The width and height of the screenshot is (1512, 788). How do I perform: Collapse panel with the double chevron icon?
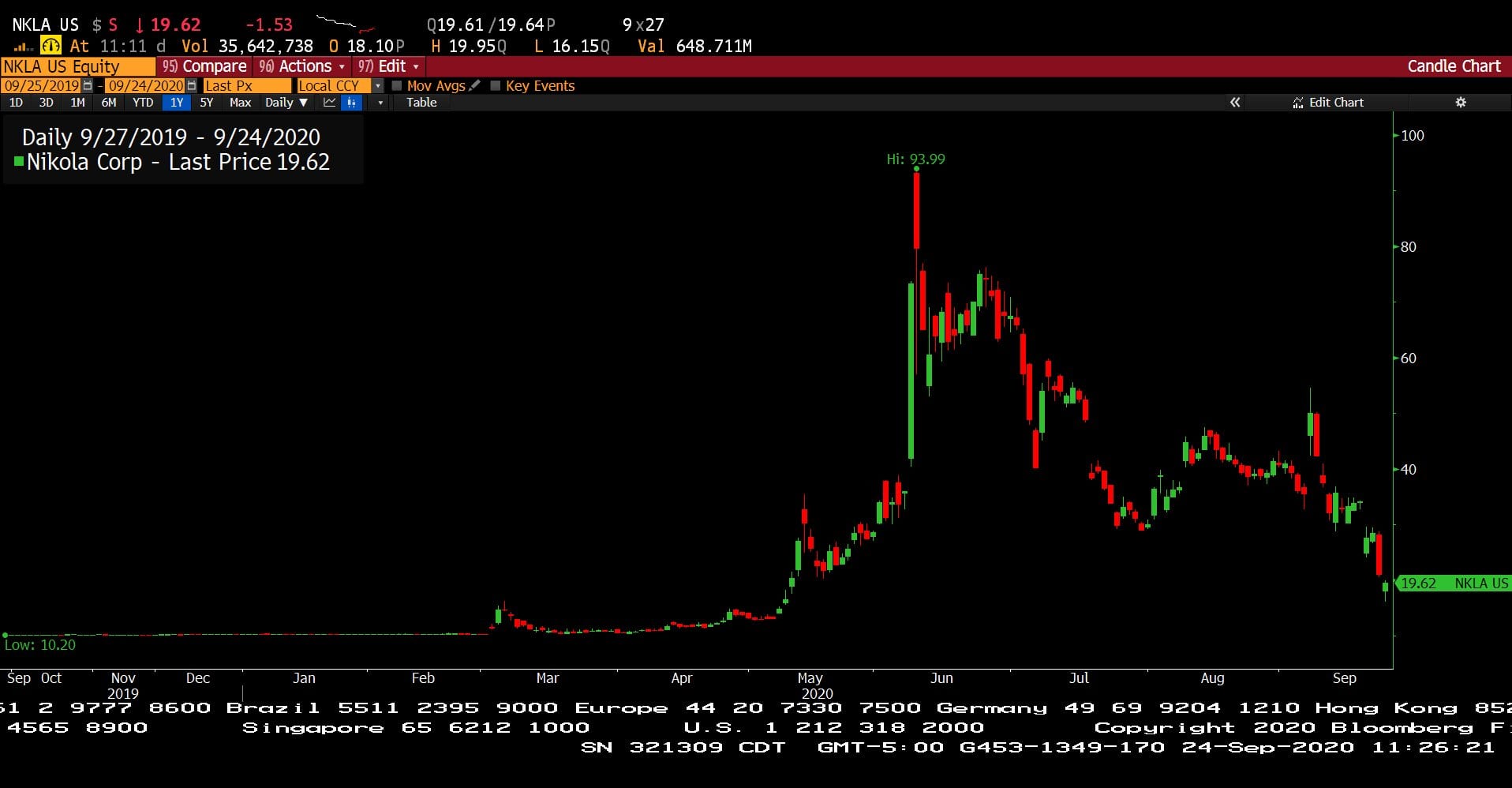click(1235, 103)
